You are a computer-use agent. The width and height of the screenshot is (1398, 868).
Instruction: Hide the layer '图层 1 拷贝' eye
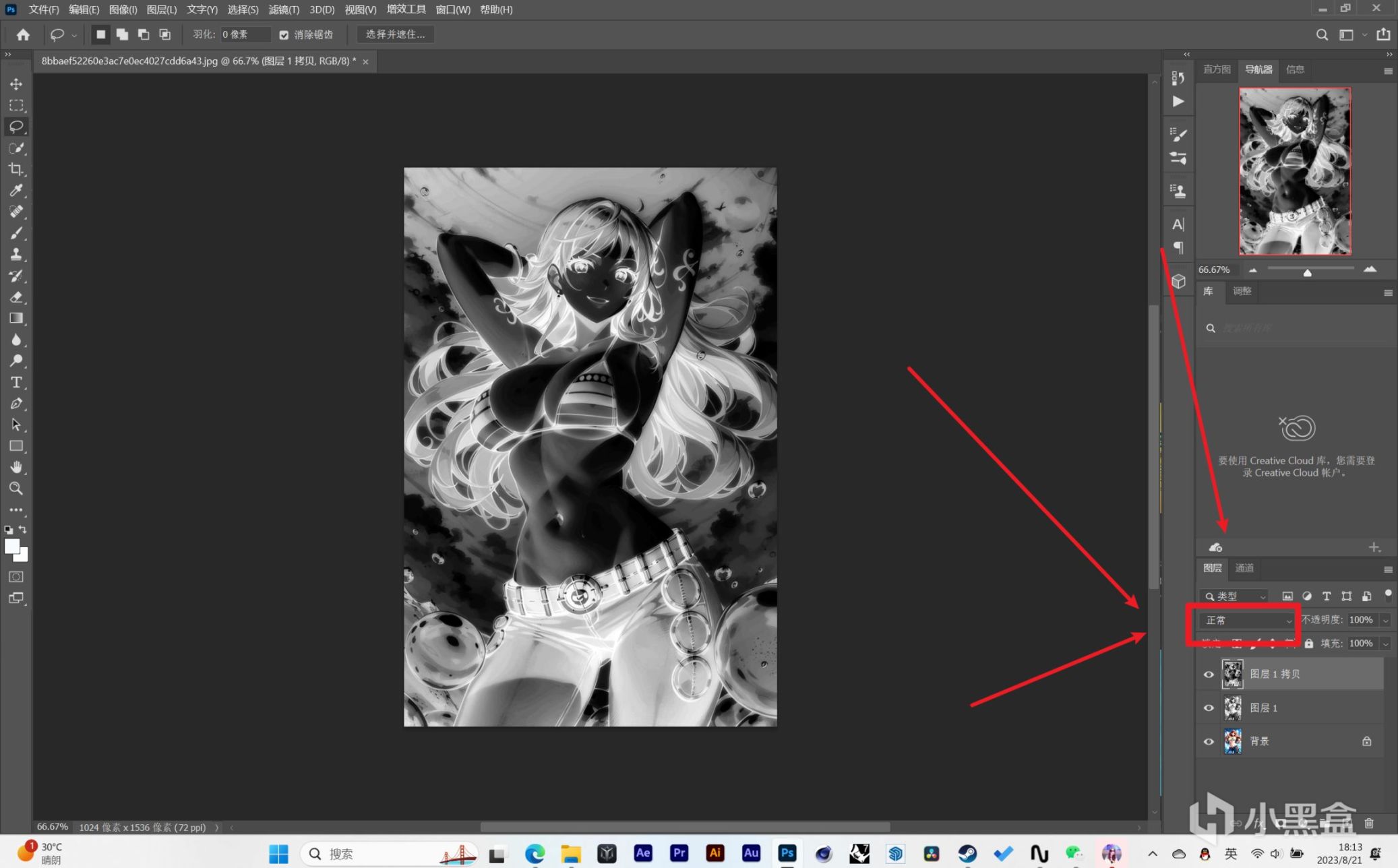click(x=1209, y=674)
